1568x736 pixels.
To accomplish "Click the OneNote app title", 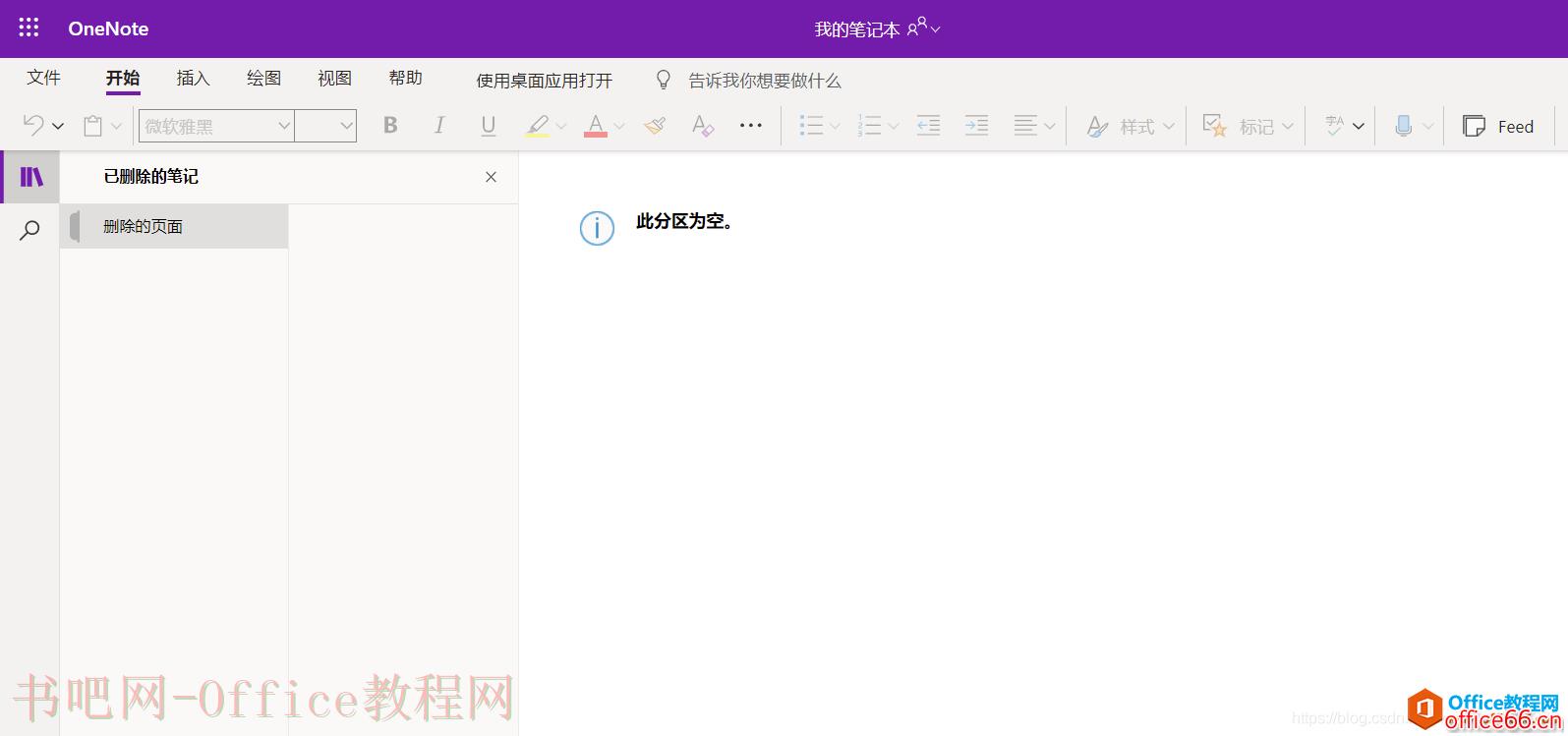I will tap(108, 28).
